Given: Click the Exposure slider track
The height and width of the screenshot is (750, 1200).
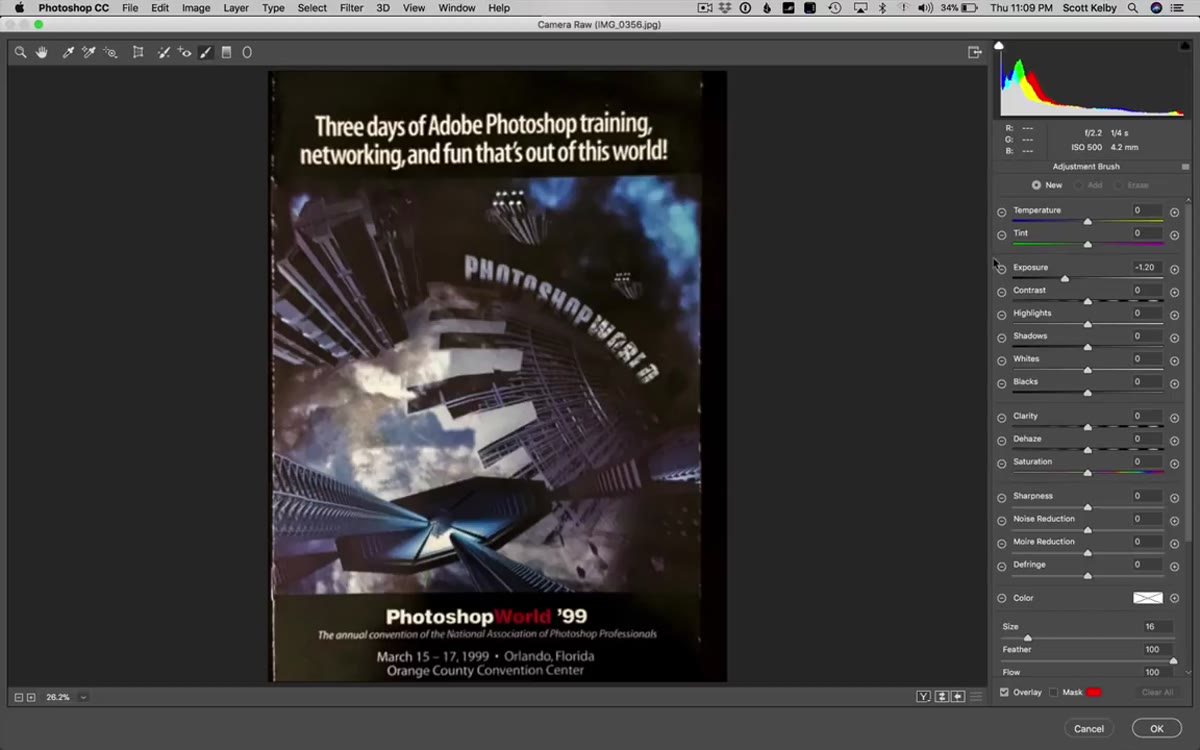Looking at the screenshot, I should 1088,279.
